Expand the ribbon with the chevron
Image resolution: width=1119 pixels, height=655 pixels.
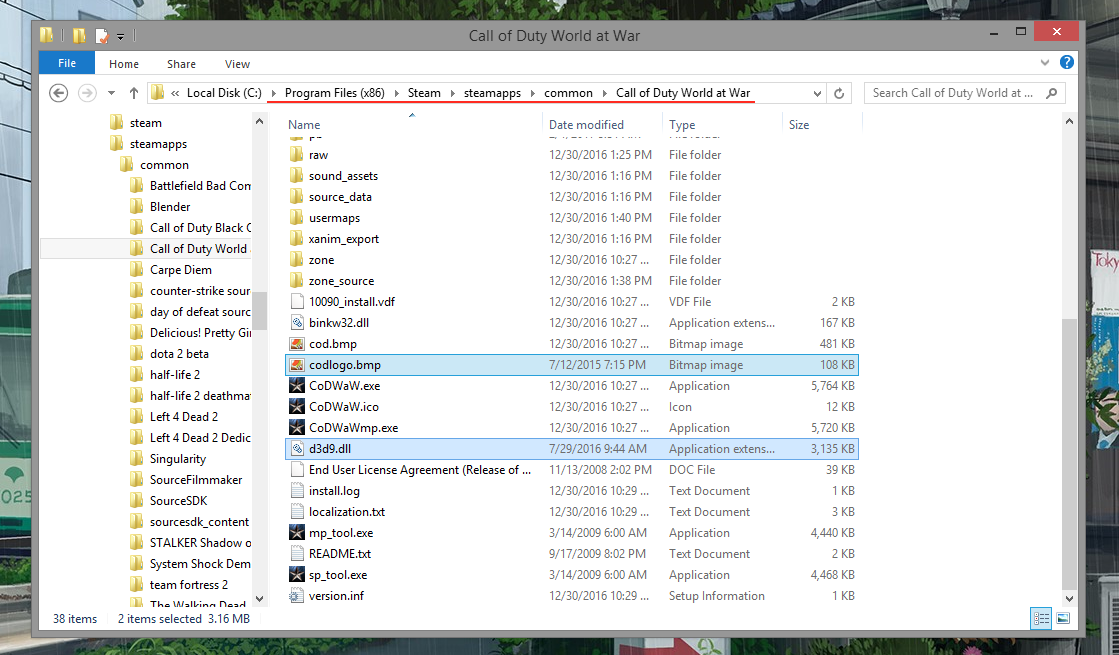[1045, 62]
